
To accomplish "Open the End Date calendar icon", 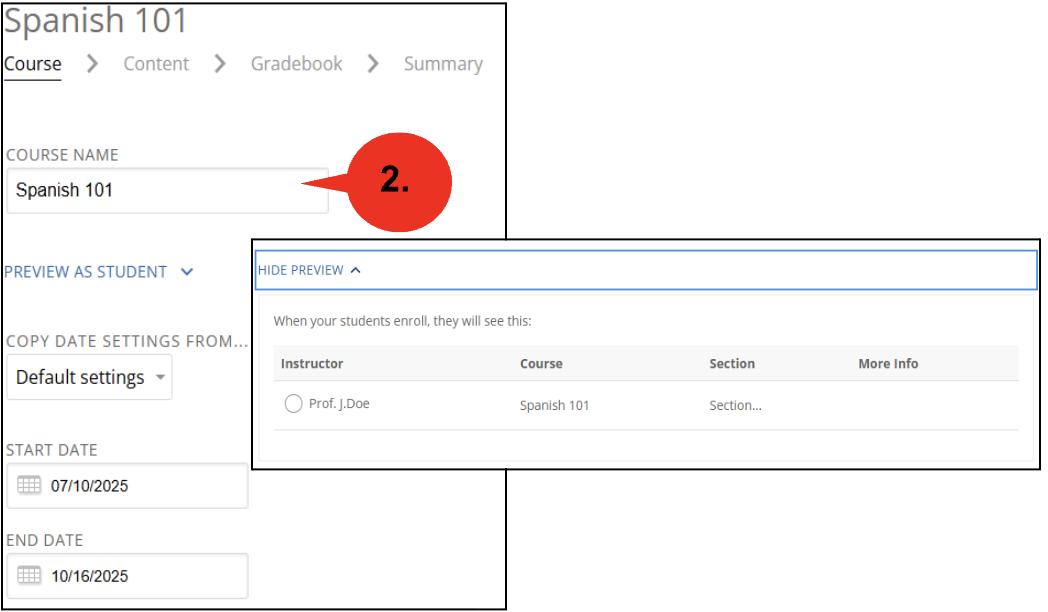I will [x=29, y=575].
